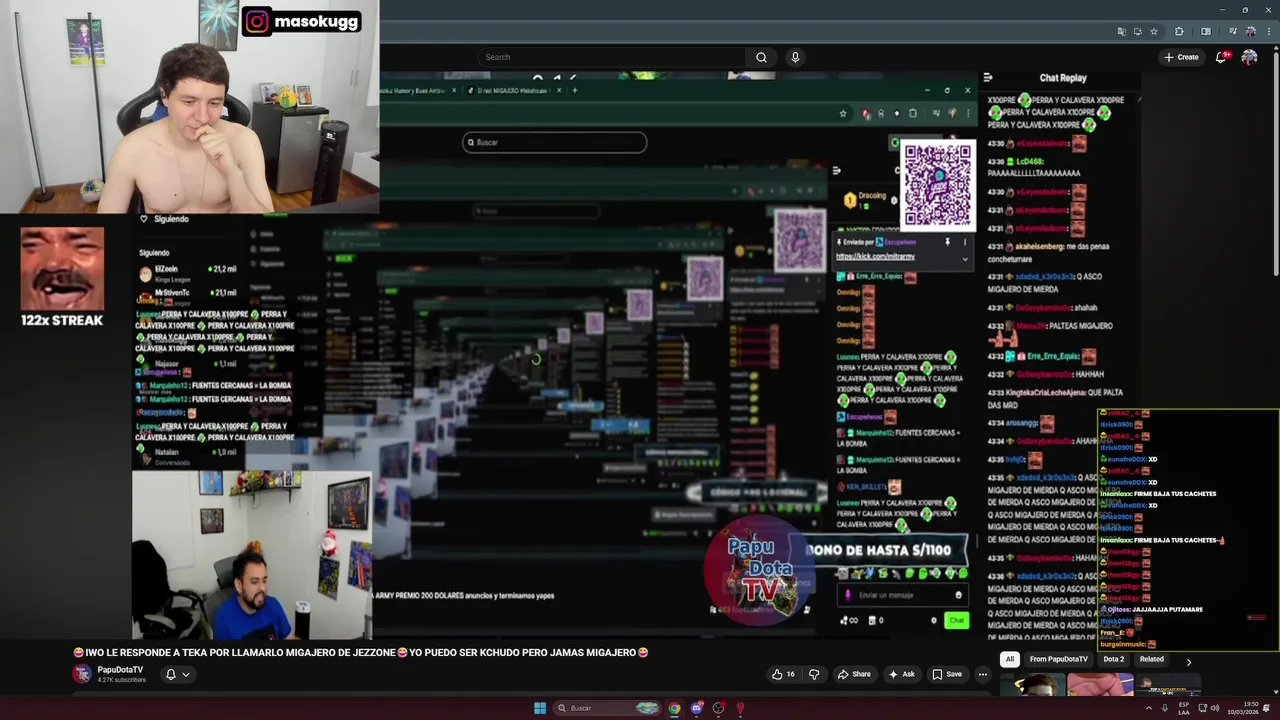Open YouTube notifications bell with 9+ badge
Screen dimensions: 1280x720
1221,57
